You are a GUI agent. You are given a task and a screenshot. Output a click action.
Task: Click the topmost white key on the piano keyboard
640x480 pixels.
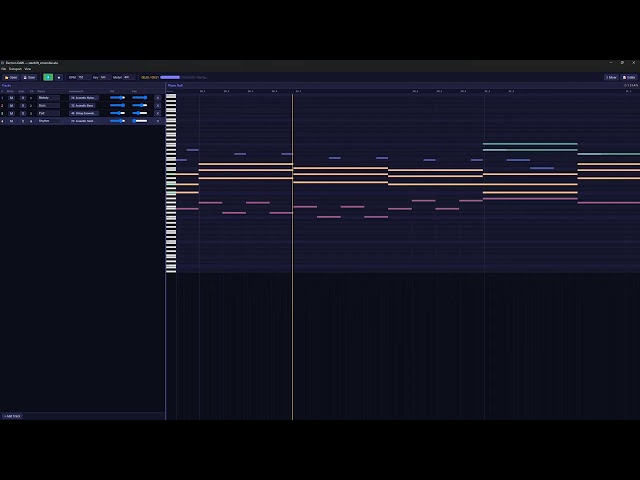171,96
